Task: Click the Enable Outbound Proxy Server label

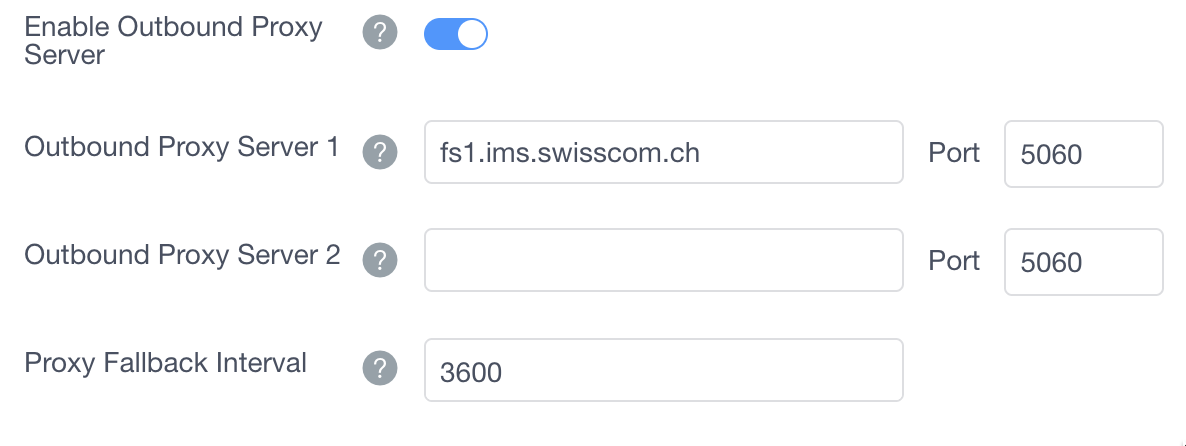Action: [172, 40]
